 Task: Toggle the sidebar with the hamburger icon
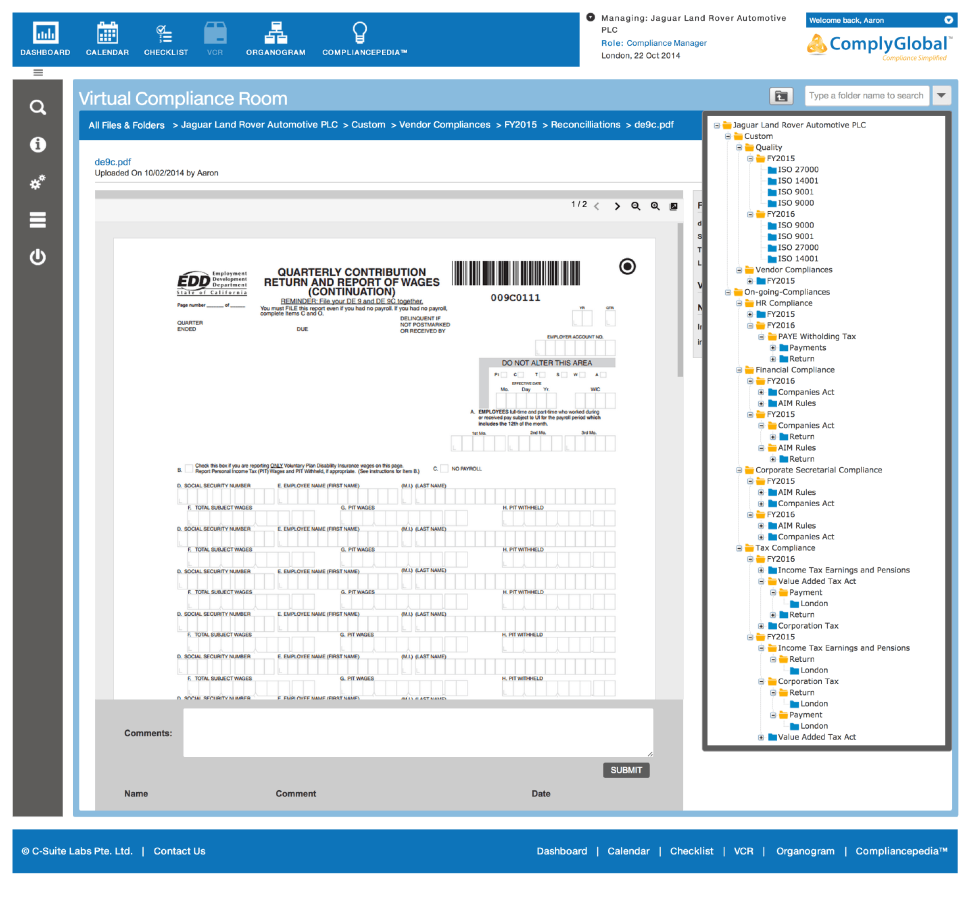38,72
